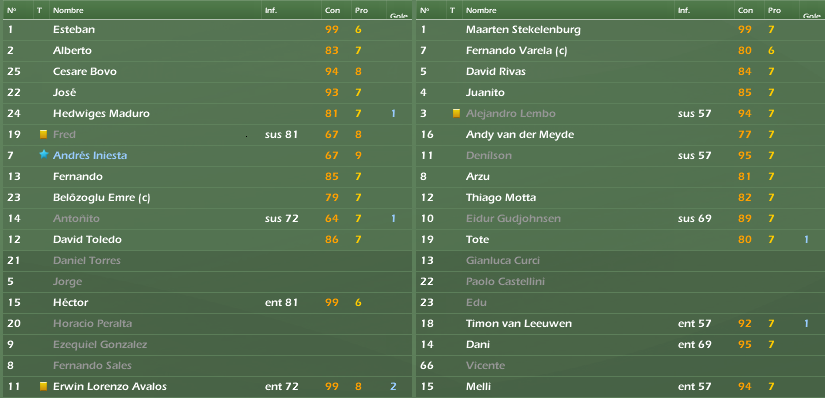This screenshot has height=398, width=825.
Task: Click the blue star beside Andrés Iniesta
Action: [44, 155]
